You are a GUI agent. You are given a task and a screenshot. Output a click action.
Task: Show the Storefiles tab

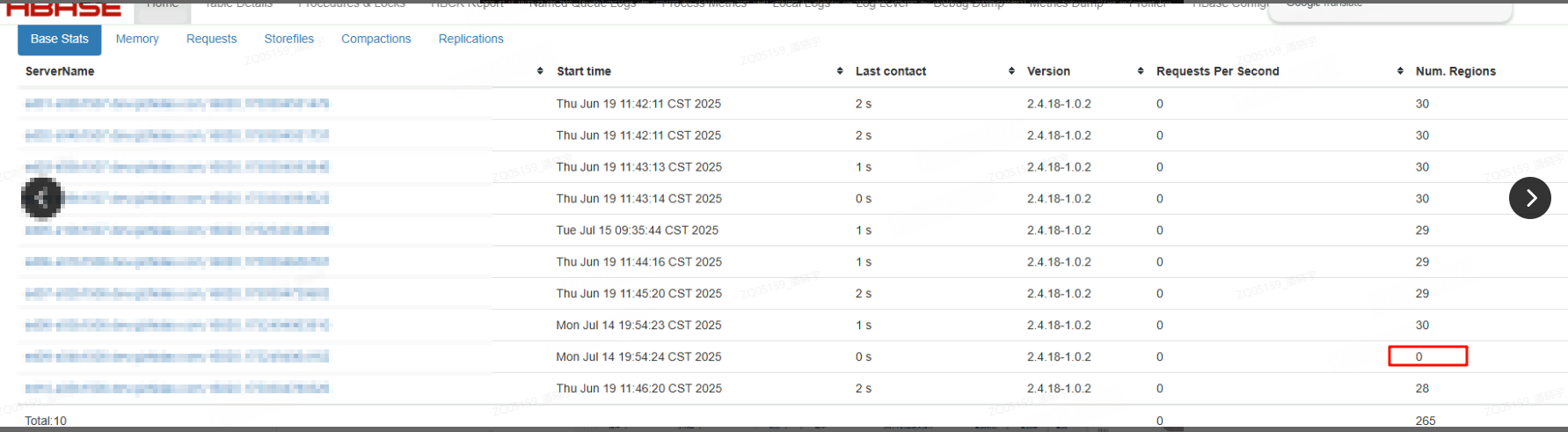click(288, 39)
